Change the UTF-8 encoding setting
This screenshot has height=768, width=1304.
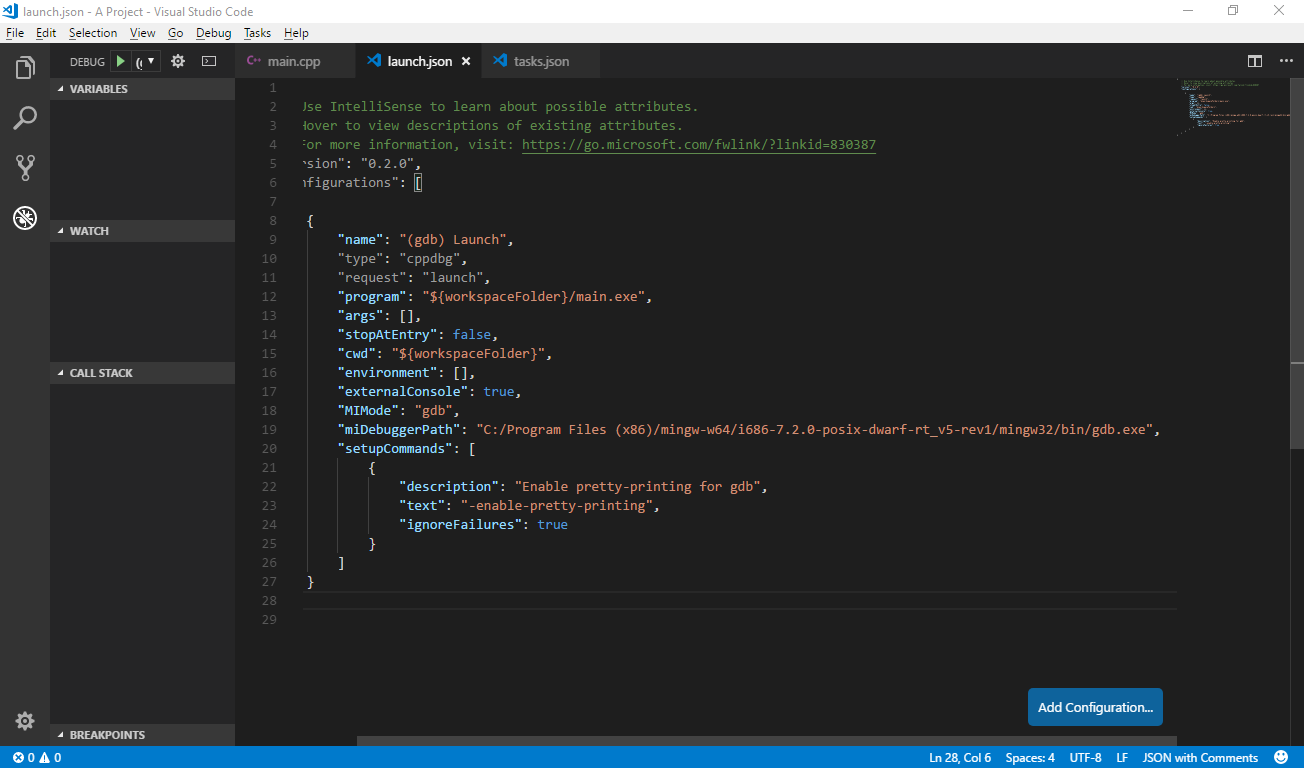click(1085, 758)
